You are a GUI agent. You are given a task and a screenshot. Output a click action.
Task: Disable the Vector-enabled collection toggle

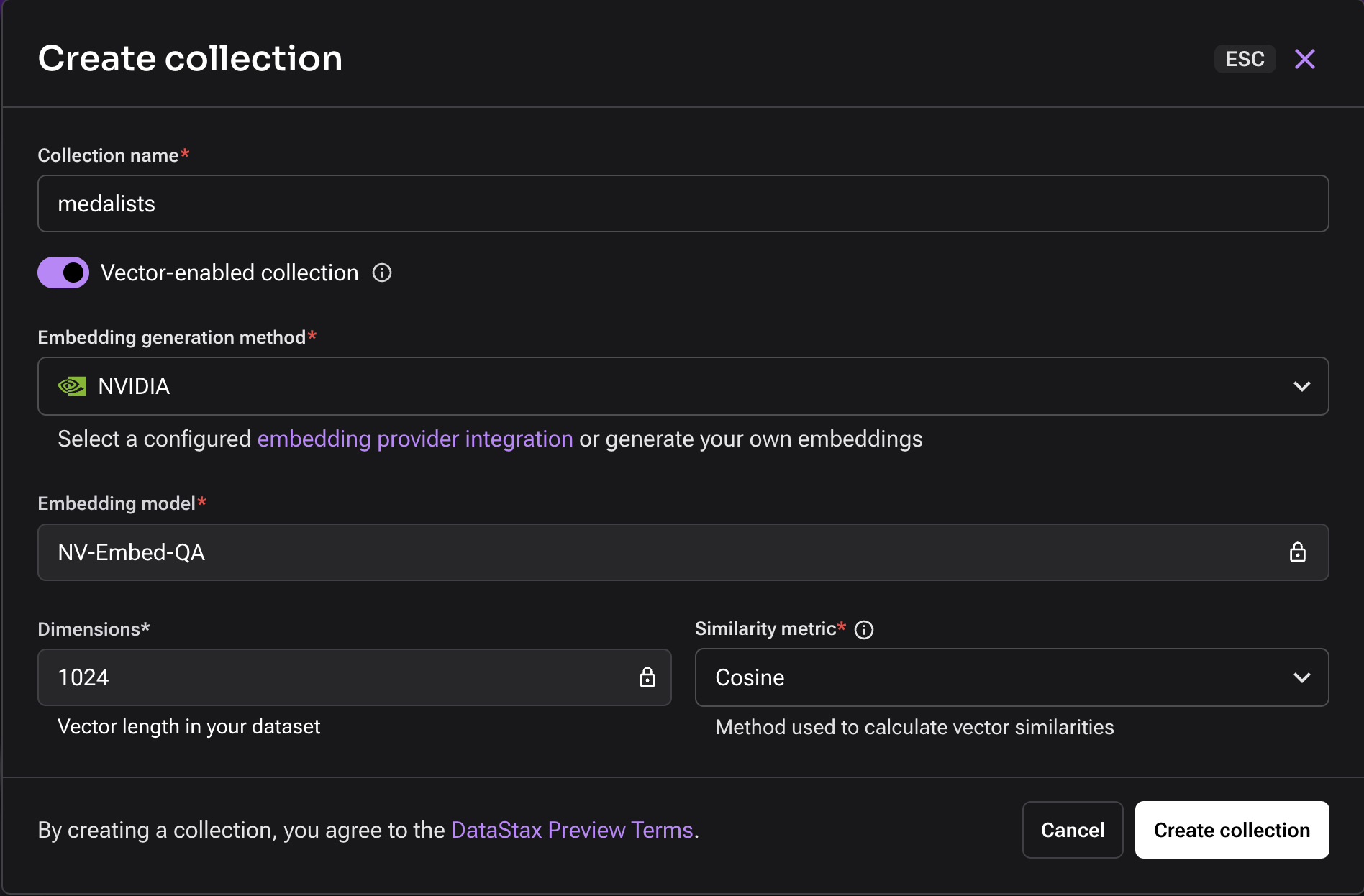(x=63, y=273)
